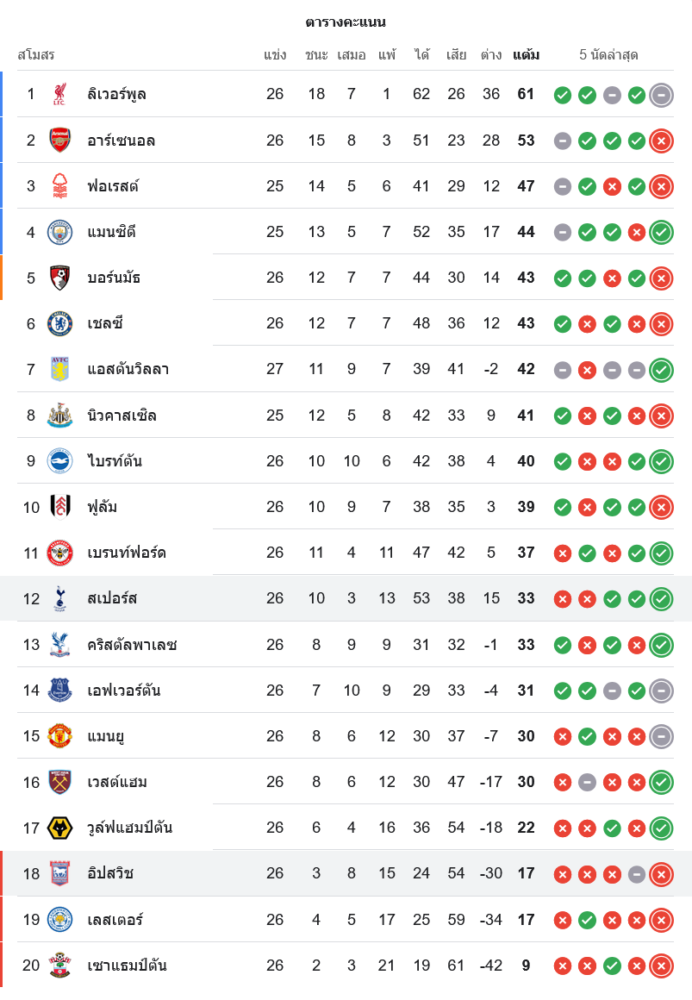Click the Arsenal club crest
The height and width of the screenshot is (1000, 692).
click(60, 141)
